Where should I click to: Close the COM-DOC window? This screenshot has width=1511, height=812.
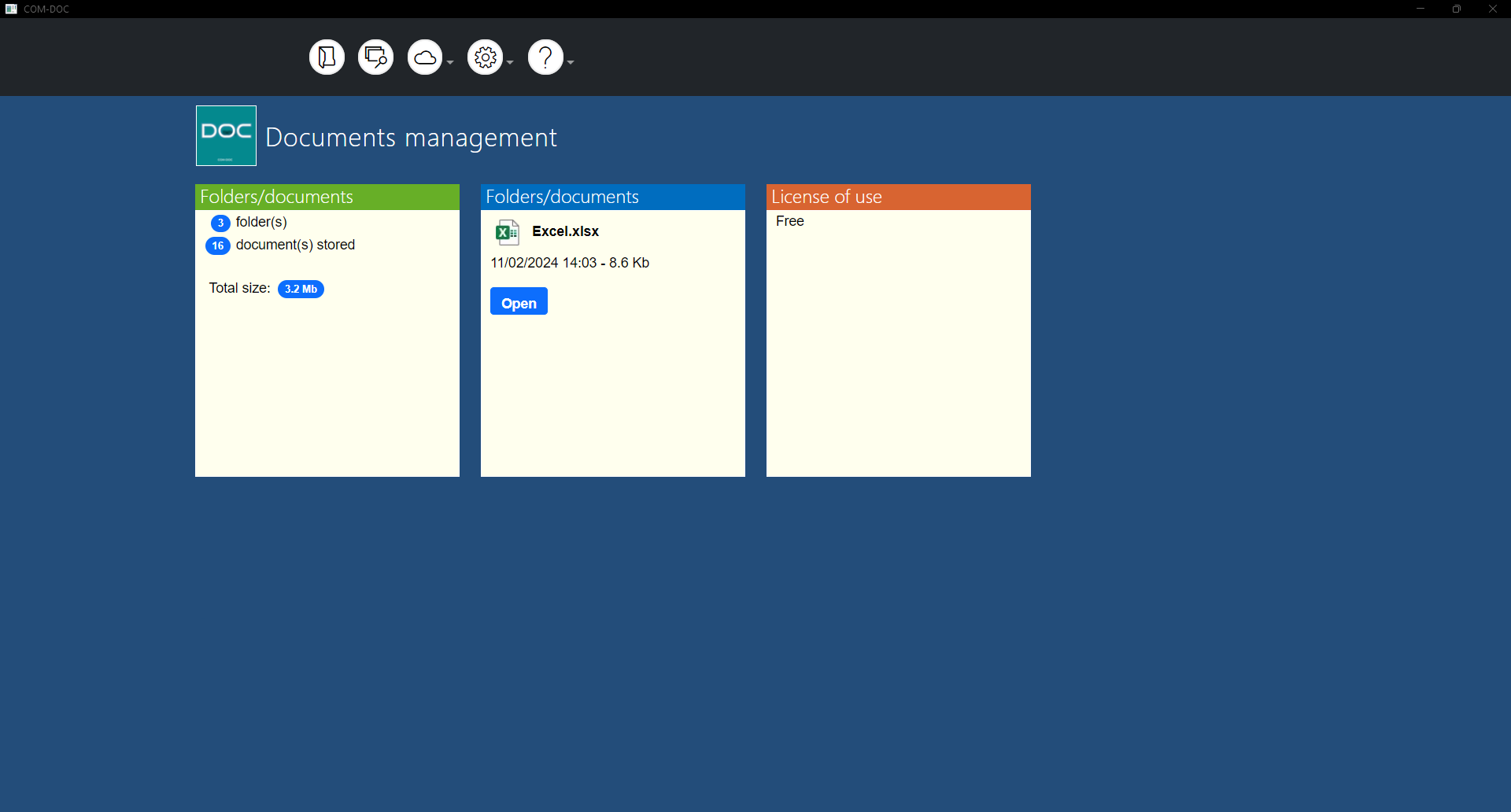[x=1493, y=9]
